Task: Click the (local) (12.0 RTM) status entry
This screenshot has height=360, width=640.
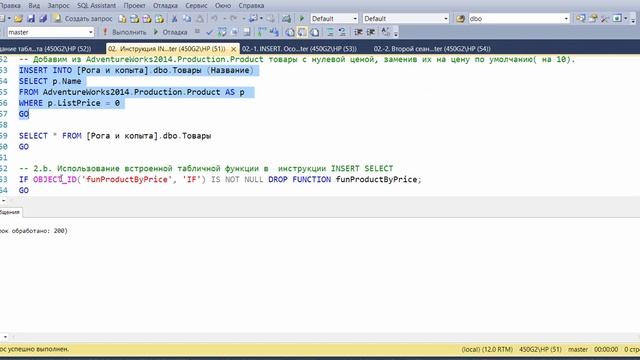Action: click(x=487, y=349)
